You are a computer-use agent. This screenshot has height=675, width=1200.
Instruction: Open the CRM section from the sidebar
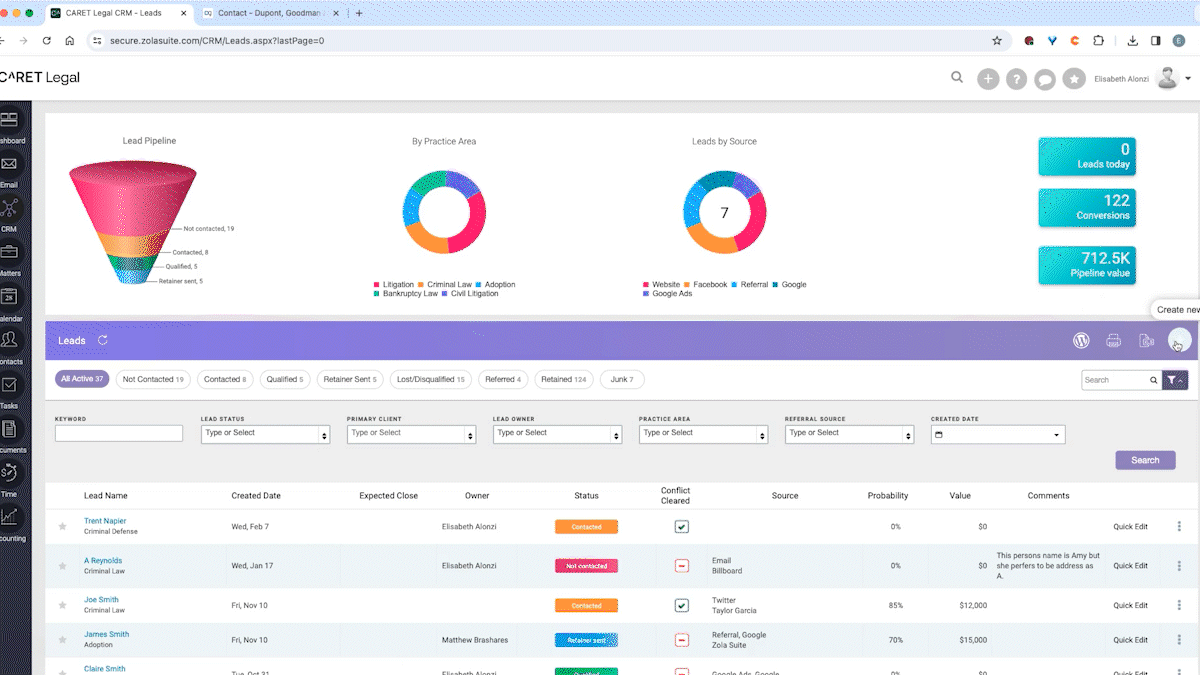point(10,209)
